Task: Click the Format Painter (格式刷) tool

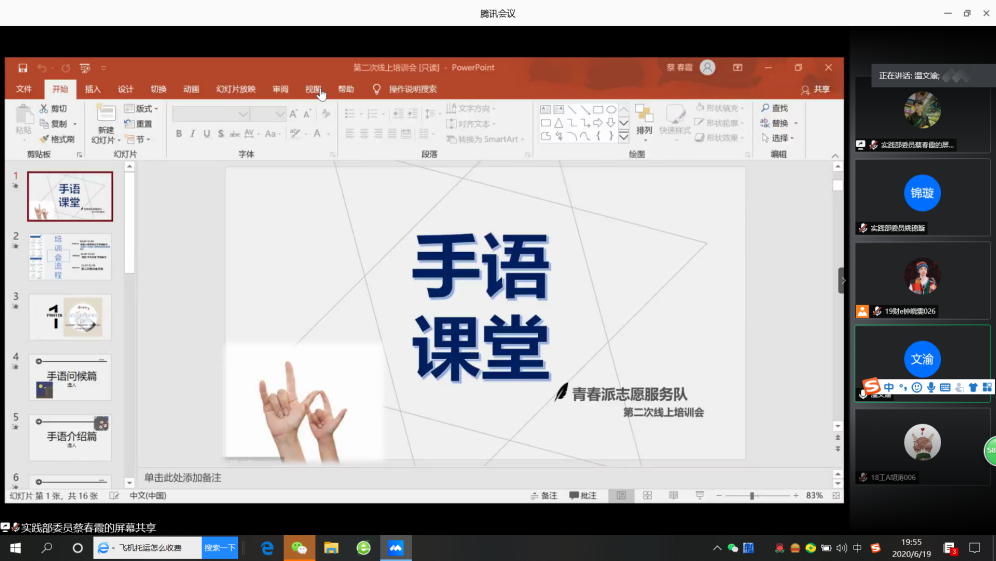Action: coord(57,139)
